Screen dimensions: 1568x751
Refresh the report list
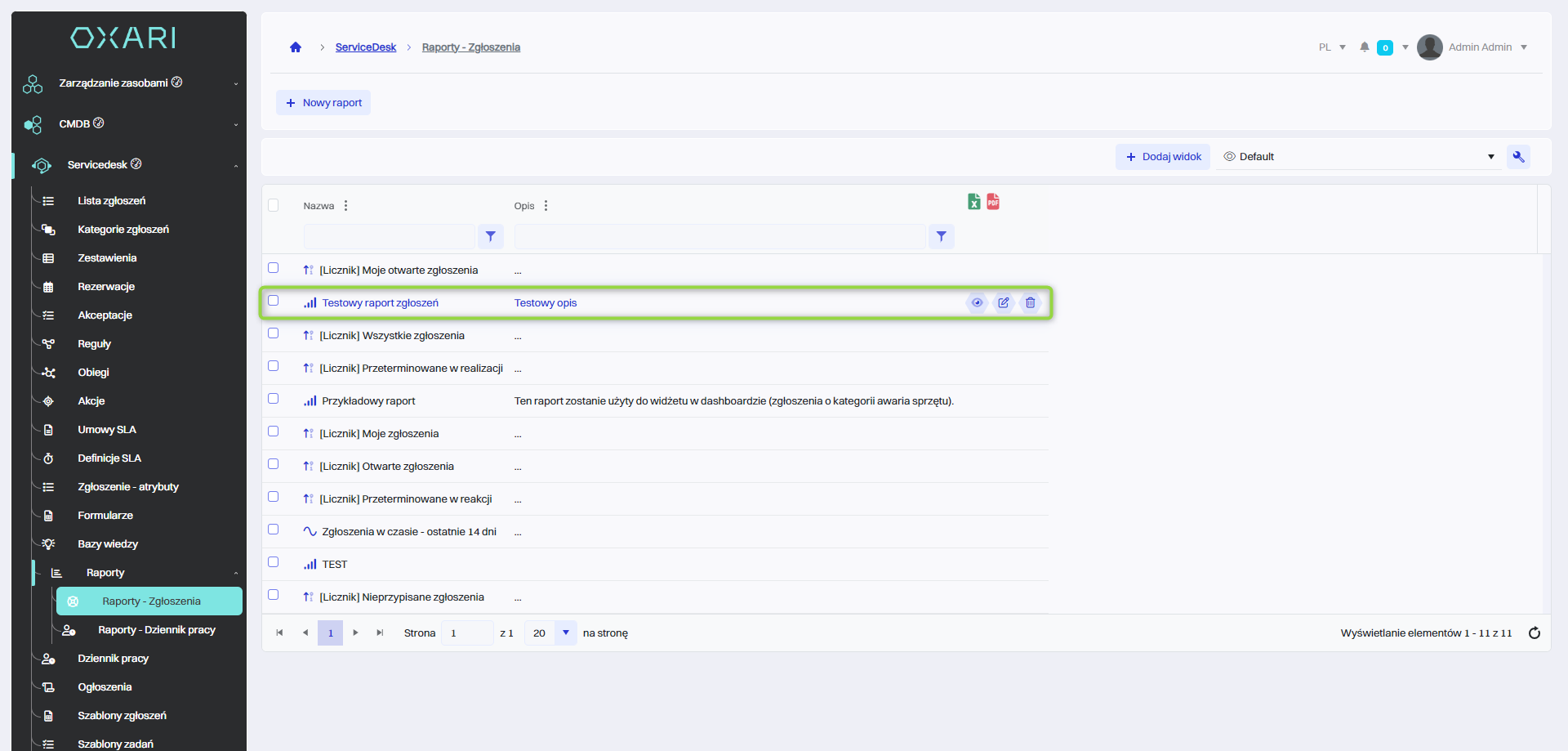tap(1534, 633)
